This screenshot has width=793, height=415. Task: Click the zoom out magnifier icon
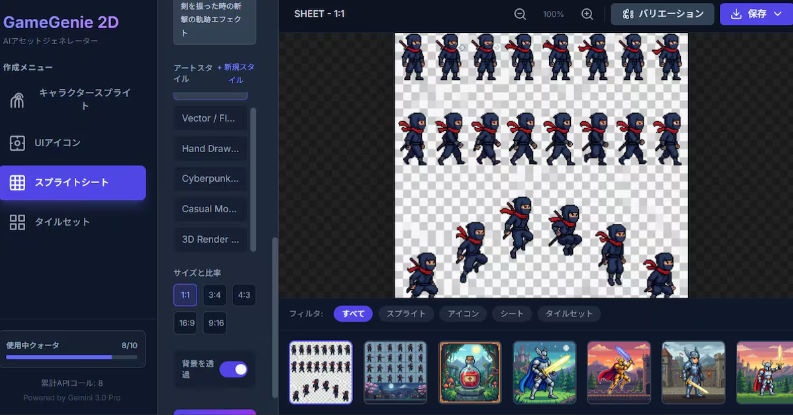(520, 14)
